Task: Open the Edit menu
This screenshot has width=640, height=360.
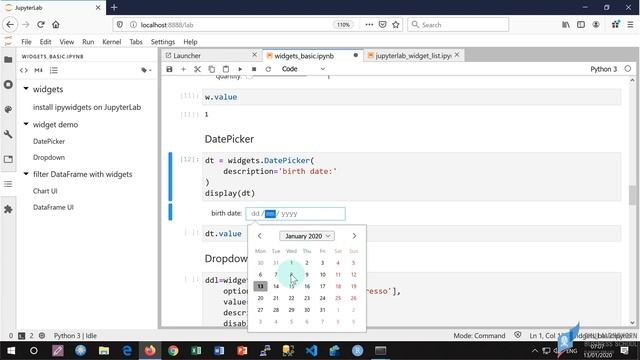Action: point(45,42)
